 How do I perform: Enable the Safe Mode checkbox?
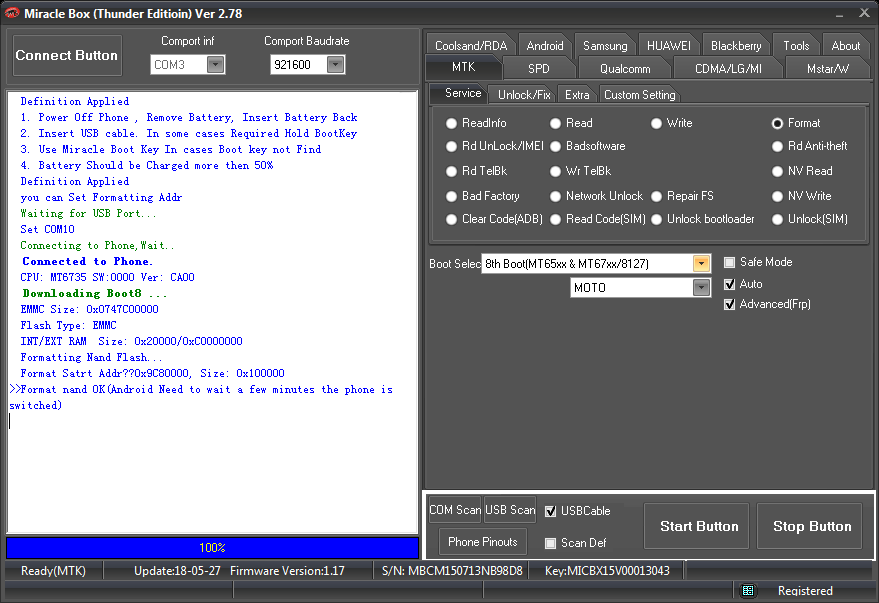[x=729, y=262]
